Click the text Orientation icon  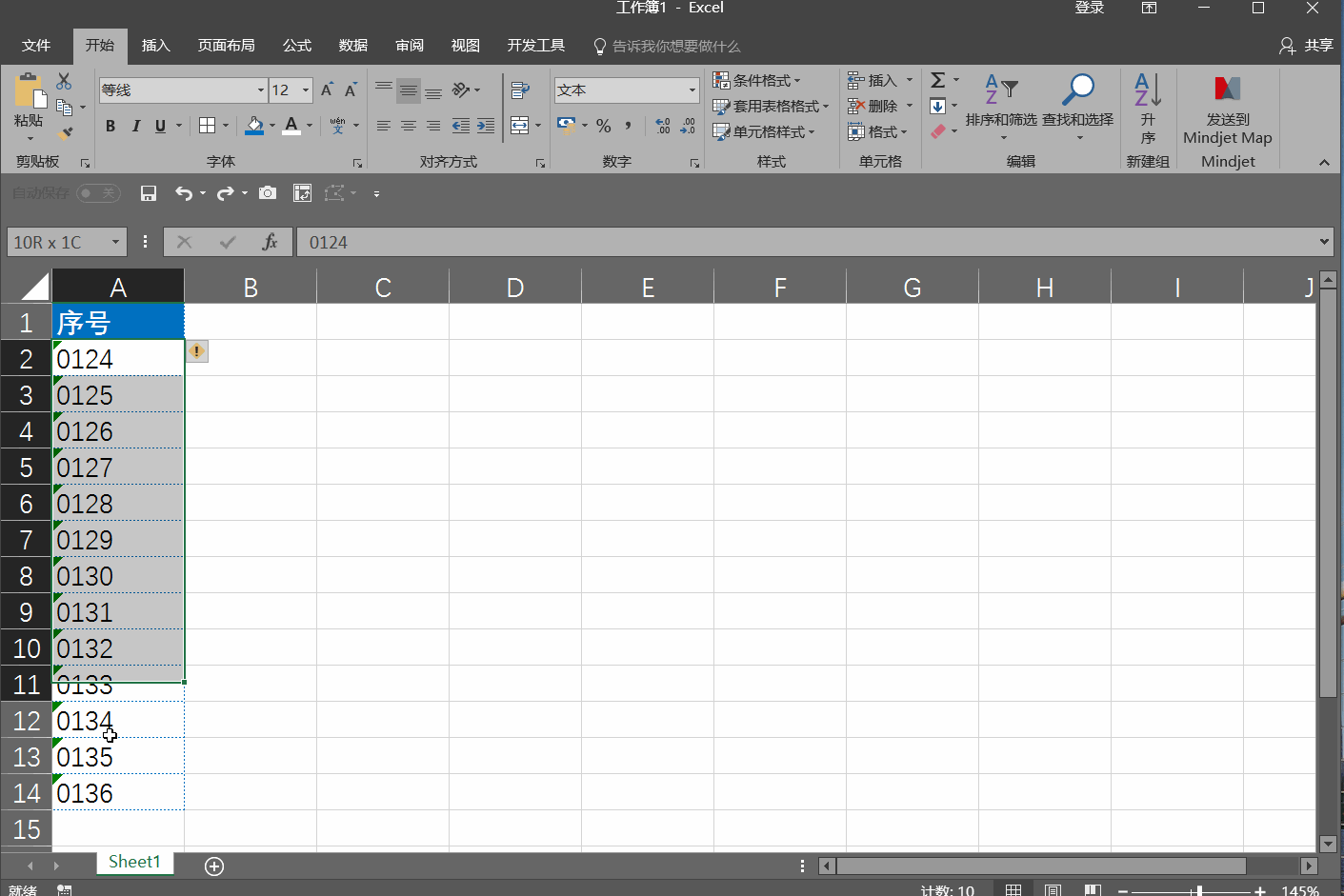coord(461,90)
